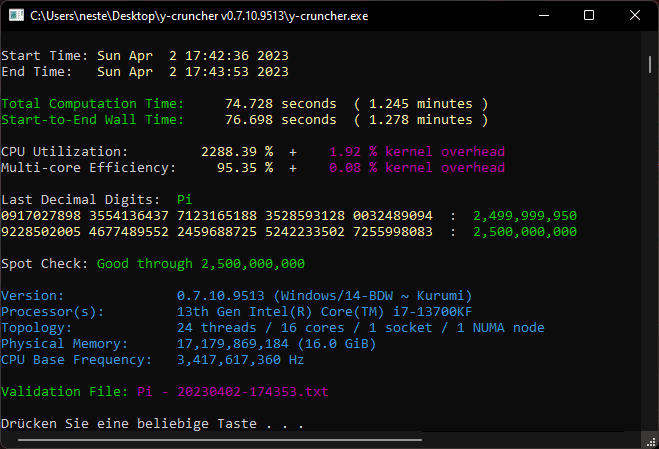
Task: Click validation file 'Pi - 20230402-174353.txt'
Action: click(x=233, y=391)
